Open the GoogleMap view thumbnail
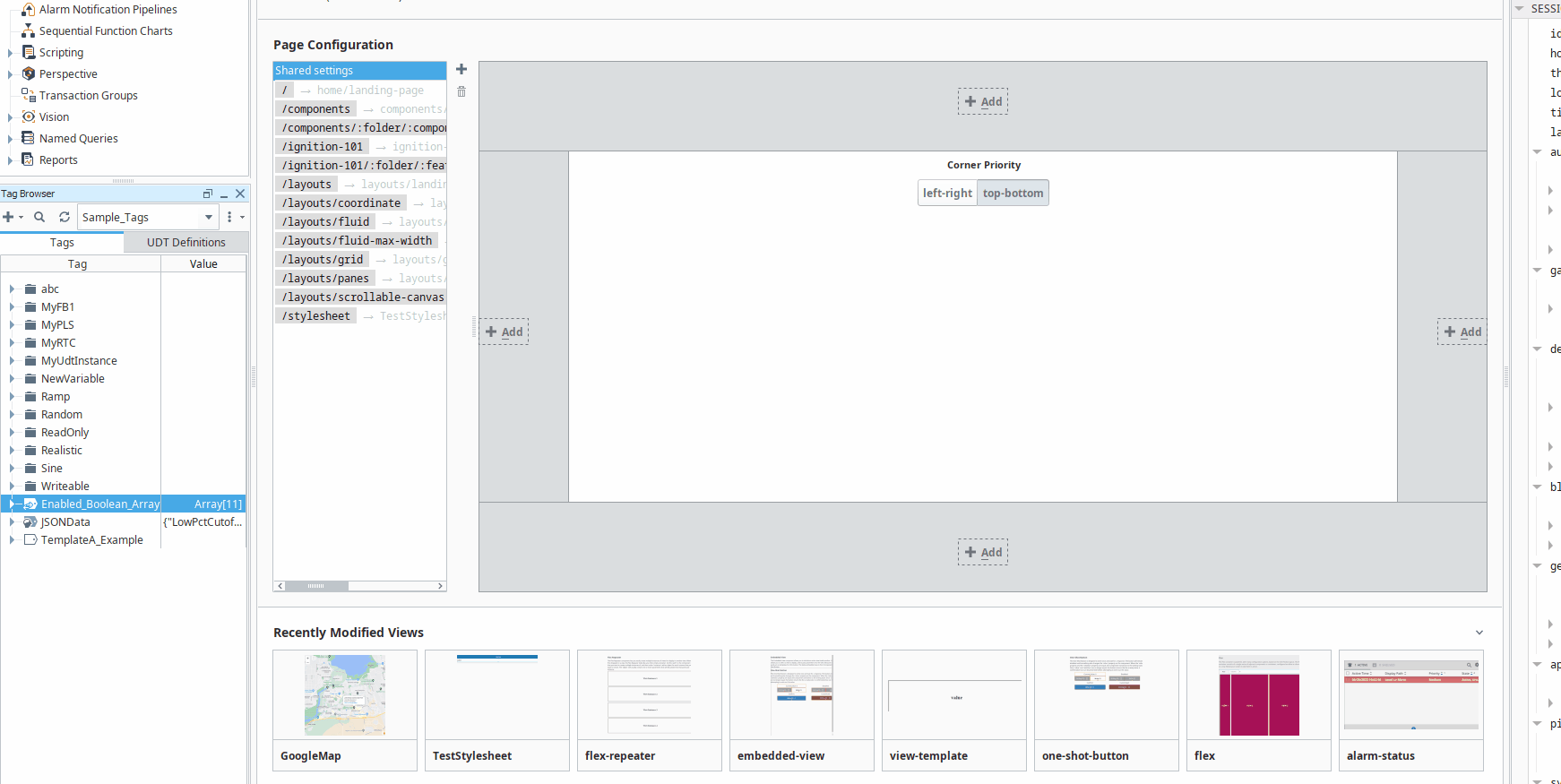The width and height of the screenshot is (1561, 784). click(x=345, y=711)
